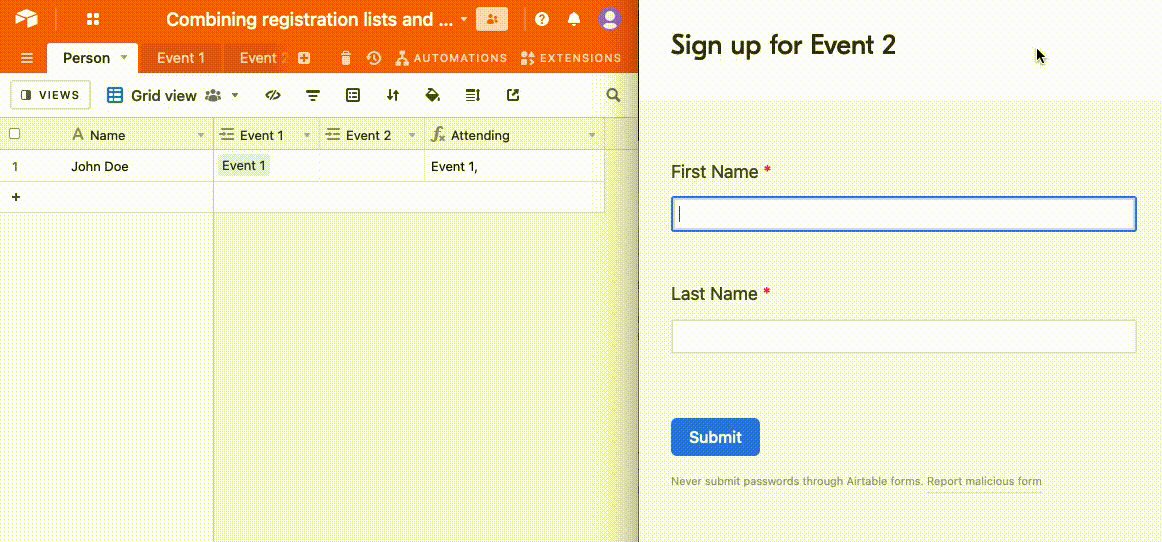
Task: Open the trash bin icon
Action: (x=346, y=58)
